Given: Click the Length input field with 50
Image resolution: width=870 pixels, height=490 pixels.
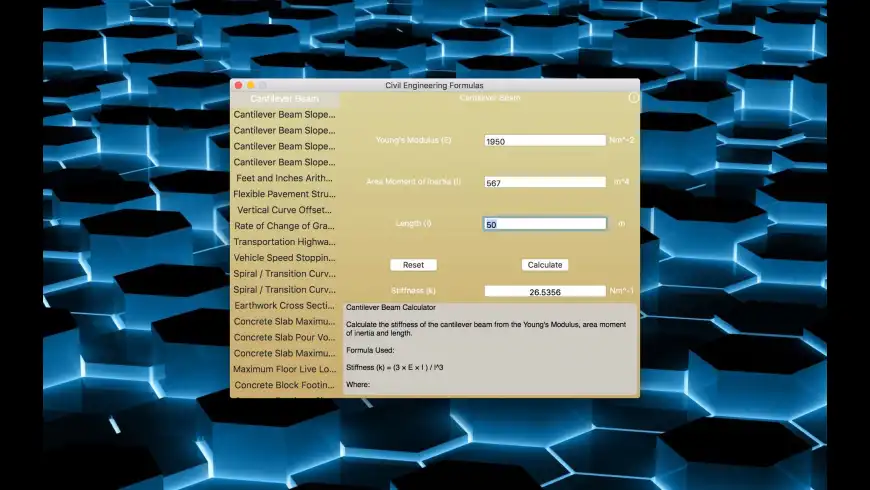Looking at the screenshot, I should coord(545,224).
